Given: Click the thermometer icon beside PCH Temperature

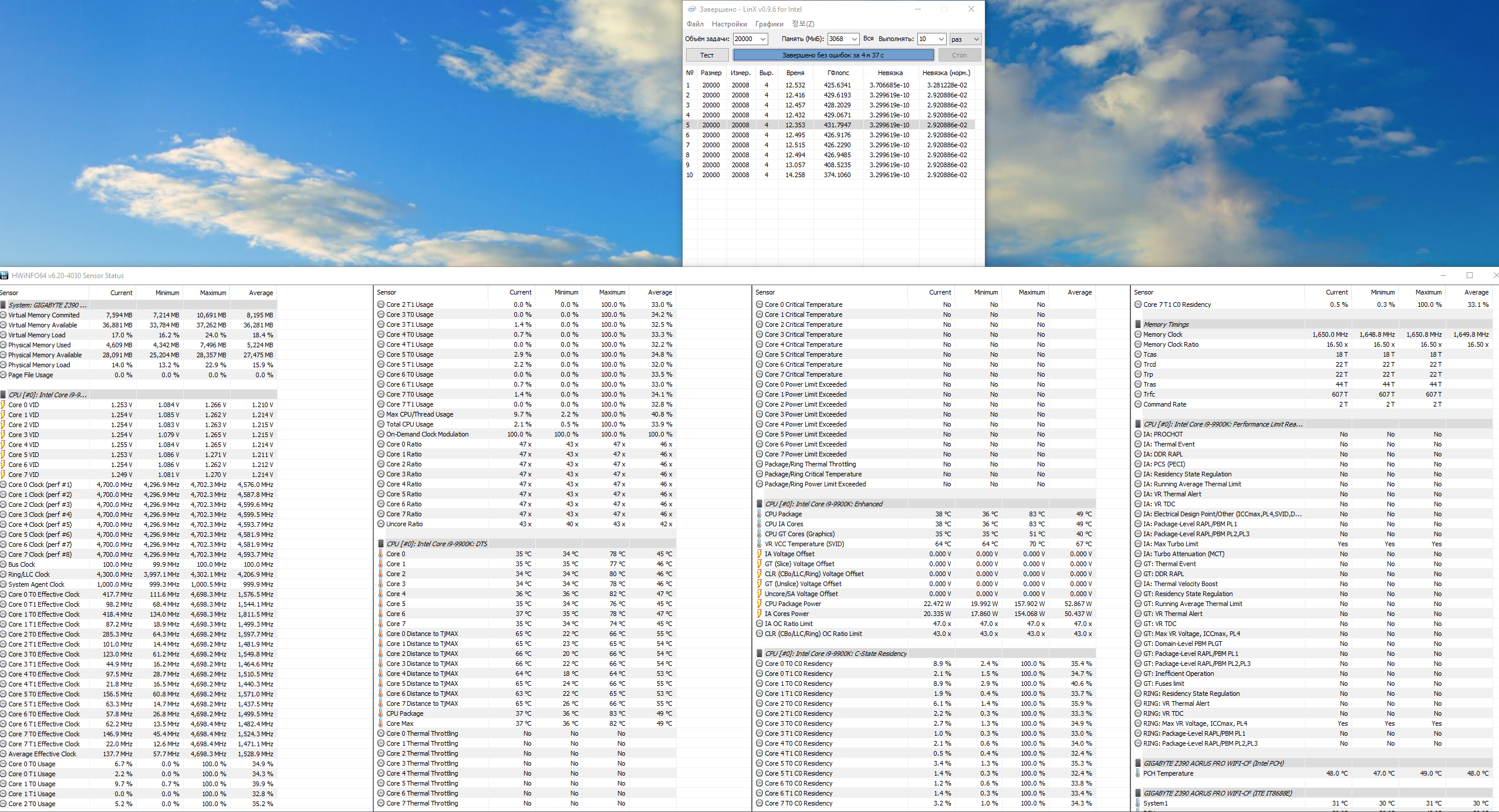Looking at the screenshot, I should (x=1138, y=773).
